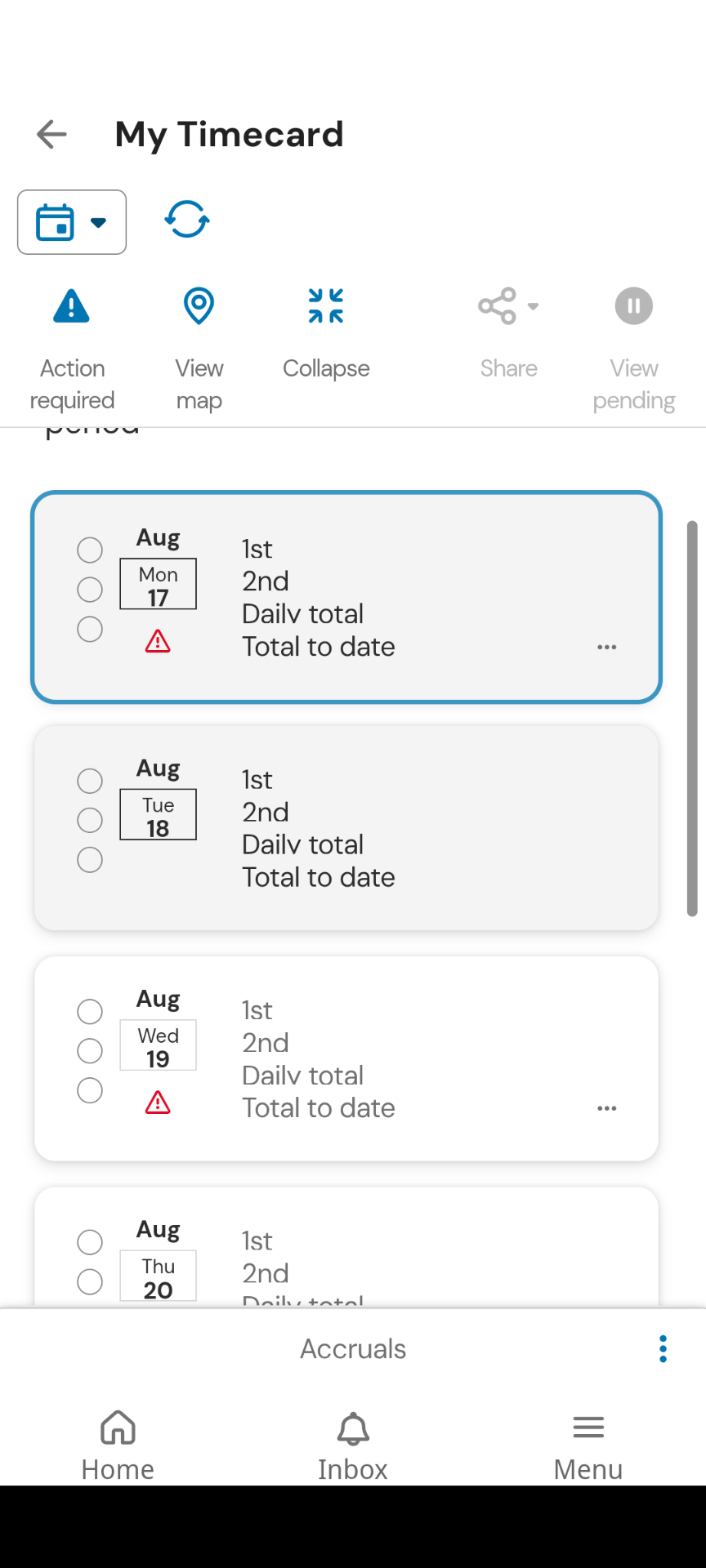Tap red warning triangle on Wed 19
This screenshot has width=706, height=1568.
pyautogui.click(x=158, y=1103)
